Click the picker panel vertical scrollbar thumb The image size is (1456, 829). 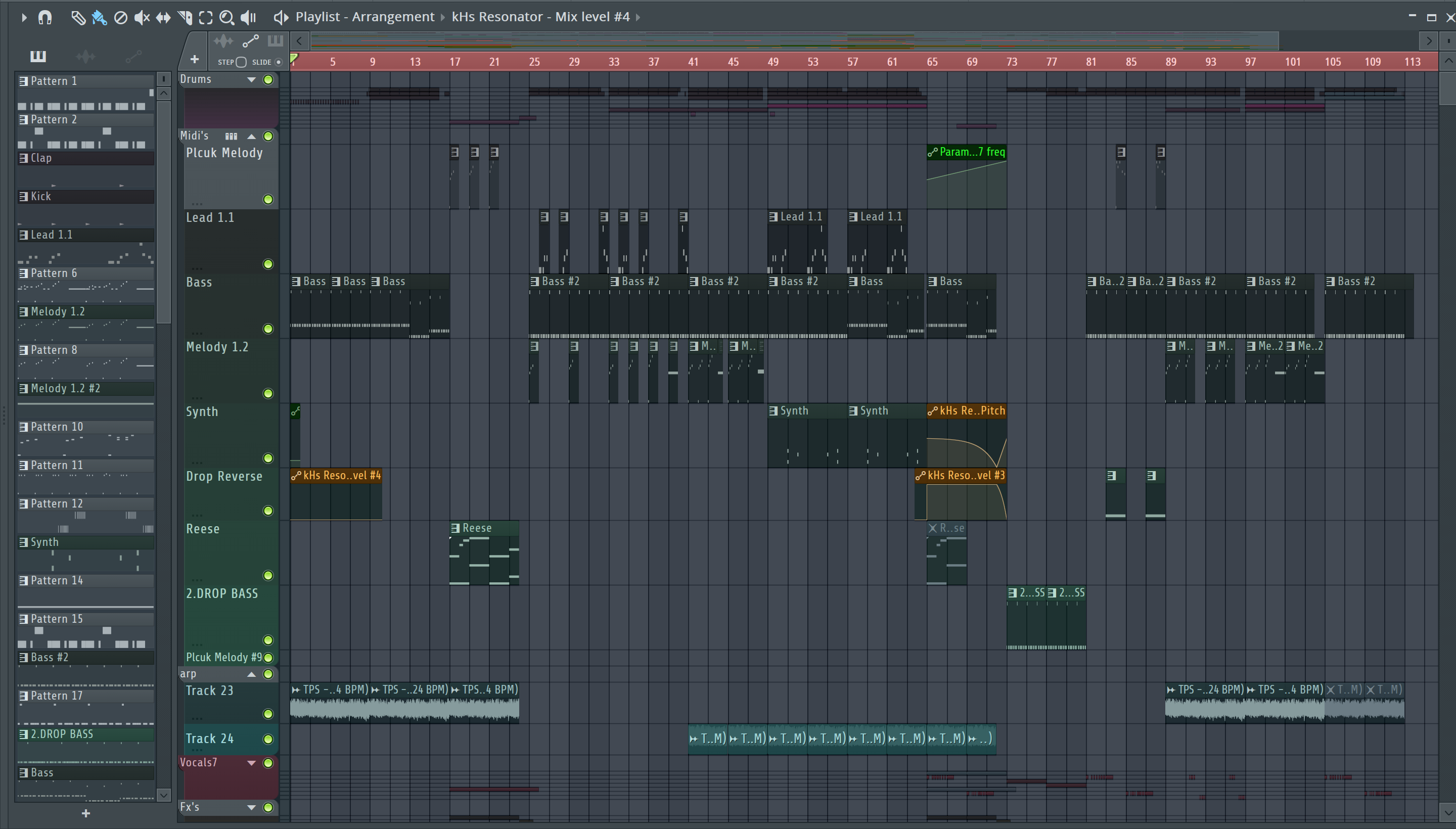[x=164, y=212]
